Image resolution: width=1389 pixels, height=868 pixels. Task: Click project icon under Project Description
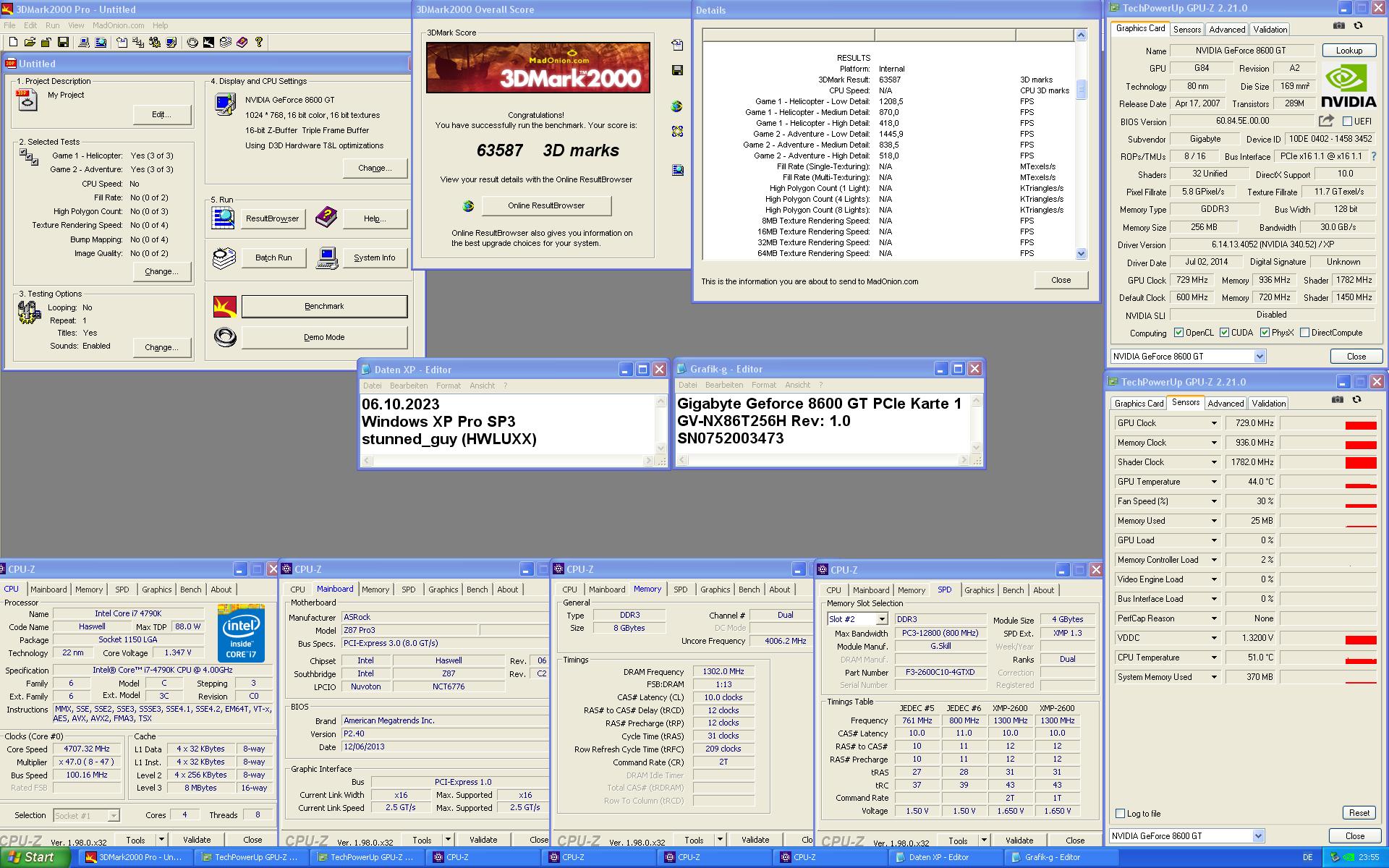(26, 100)
